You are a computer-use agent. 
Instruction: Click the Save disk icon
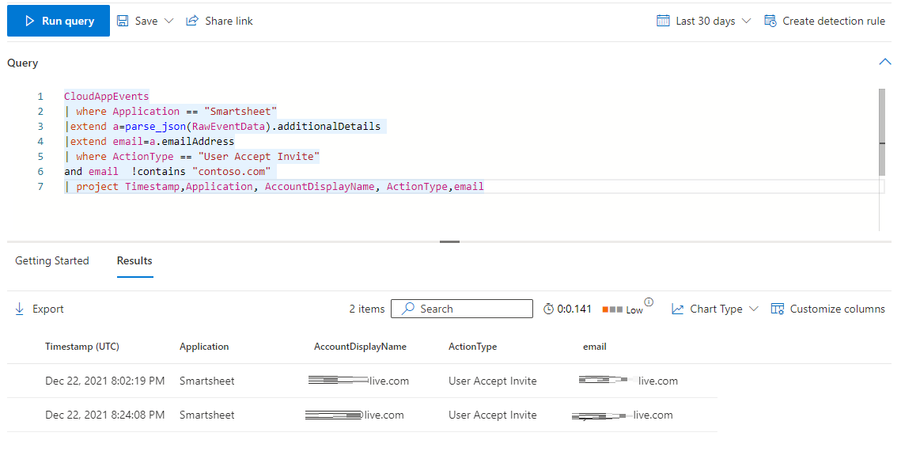(x=123, y=21)
